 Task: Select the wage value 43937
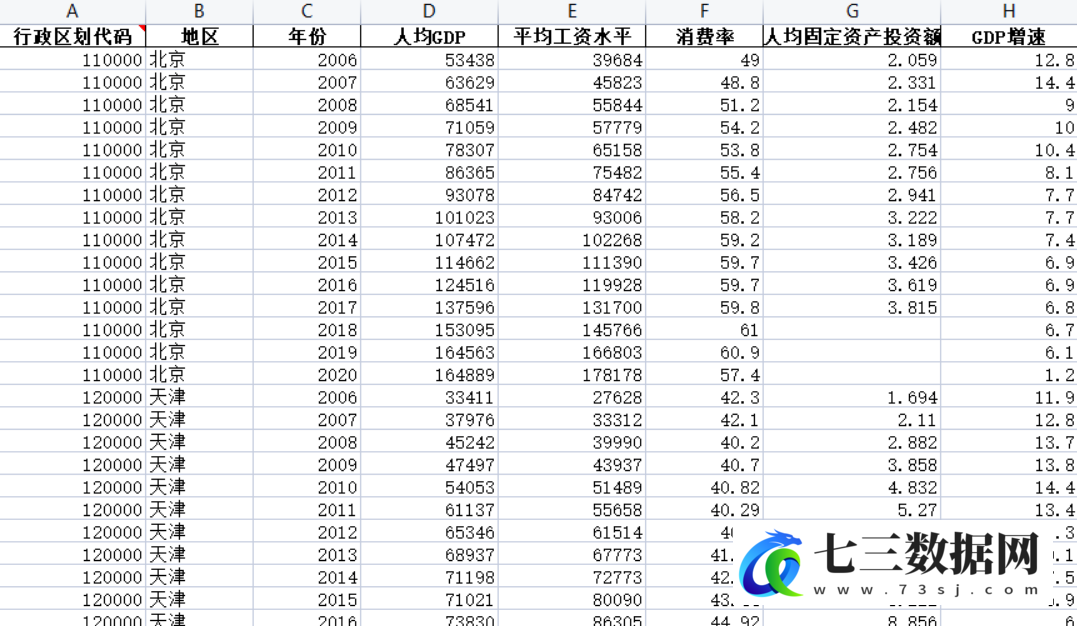(572, 465)
